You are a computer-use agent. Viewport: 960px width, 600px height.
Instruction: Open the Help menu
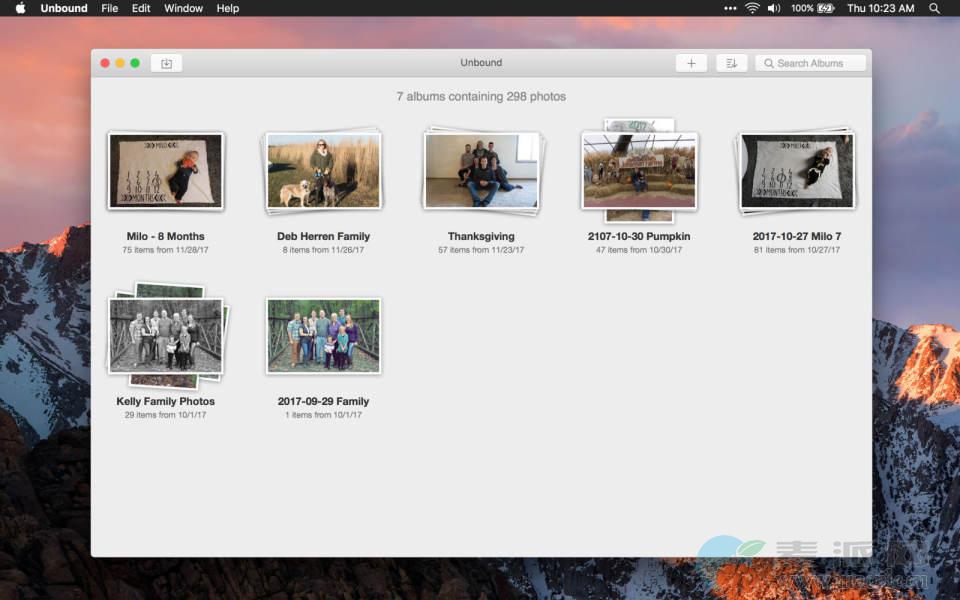point(228,8)
